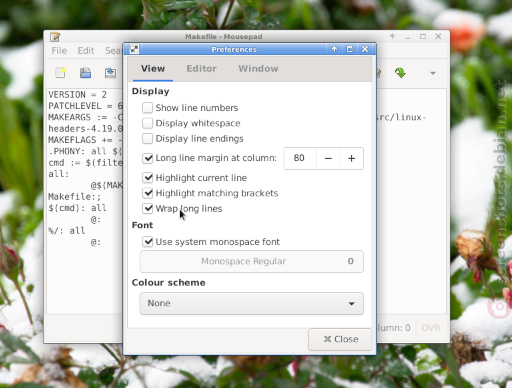Click the Close button in Preferences

[x=340, y=339]
